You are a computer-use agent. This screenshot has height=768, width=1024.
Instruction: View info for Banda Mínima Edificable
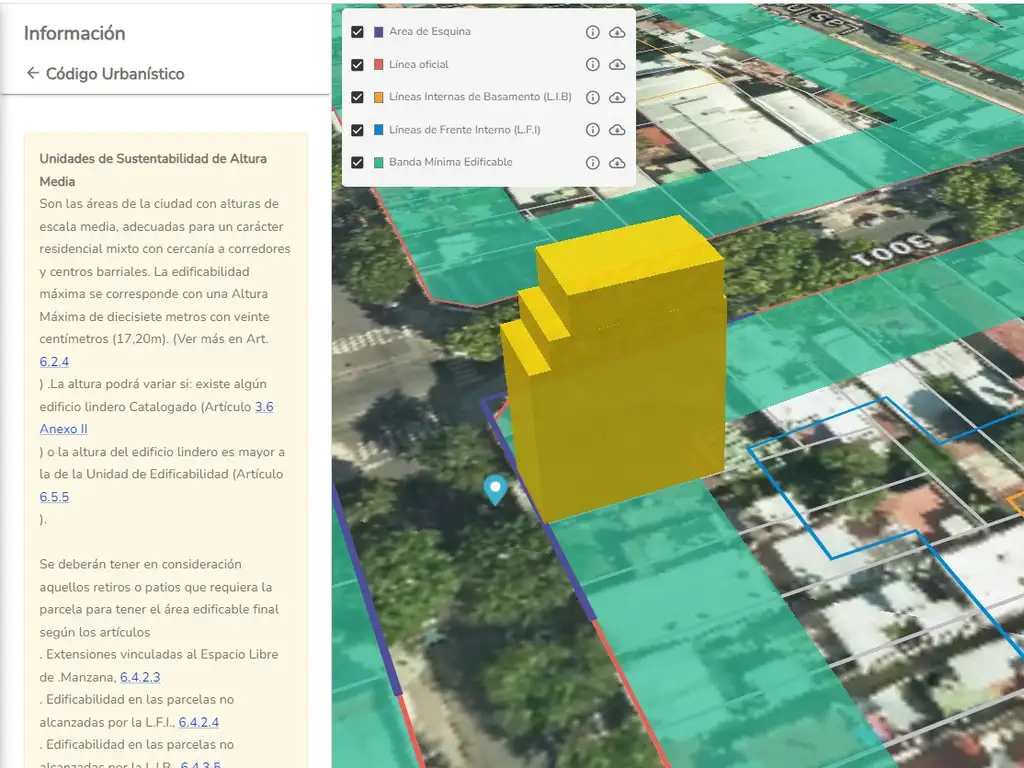coord(592,163)
